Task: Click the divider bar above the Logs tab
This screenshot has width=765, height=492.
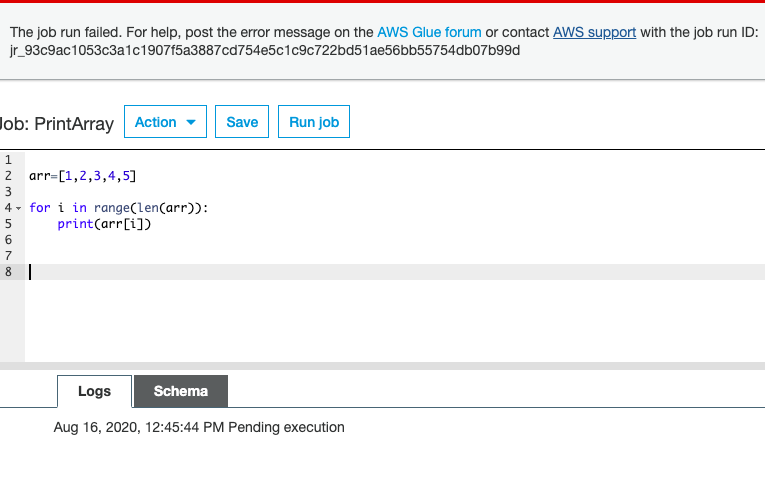Action: click(x=382, y=366)
